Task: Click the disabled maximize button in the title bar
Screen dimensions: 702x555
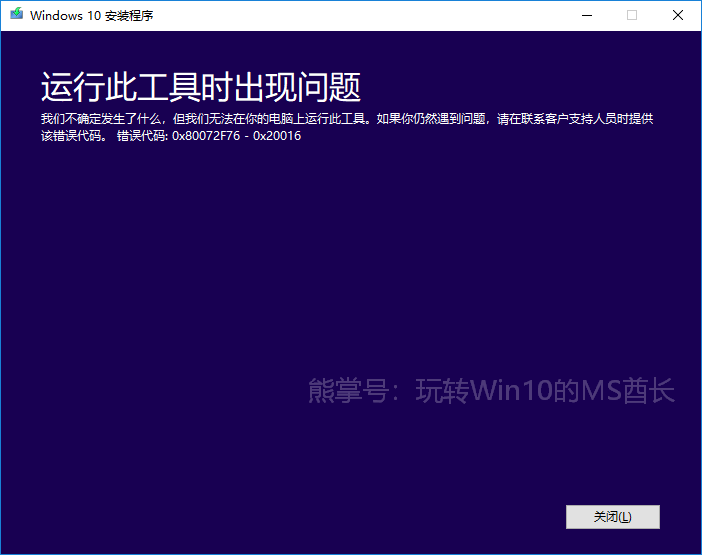Action: pyautogui.click(x=632, y=15)
